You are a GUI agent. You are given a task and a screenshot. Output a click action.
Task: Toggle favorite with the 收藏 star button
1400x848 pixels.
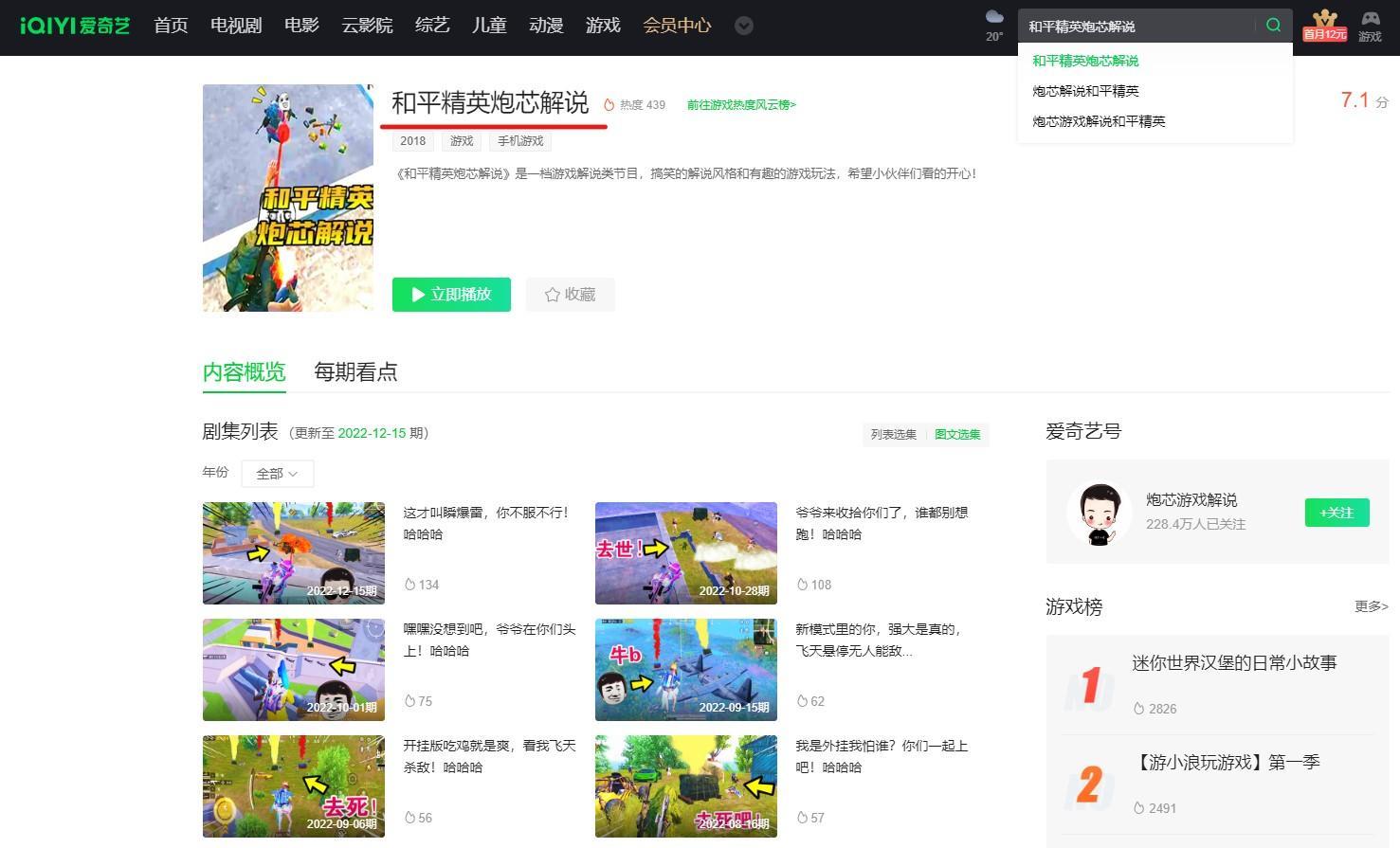click(x=570, y=295)
